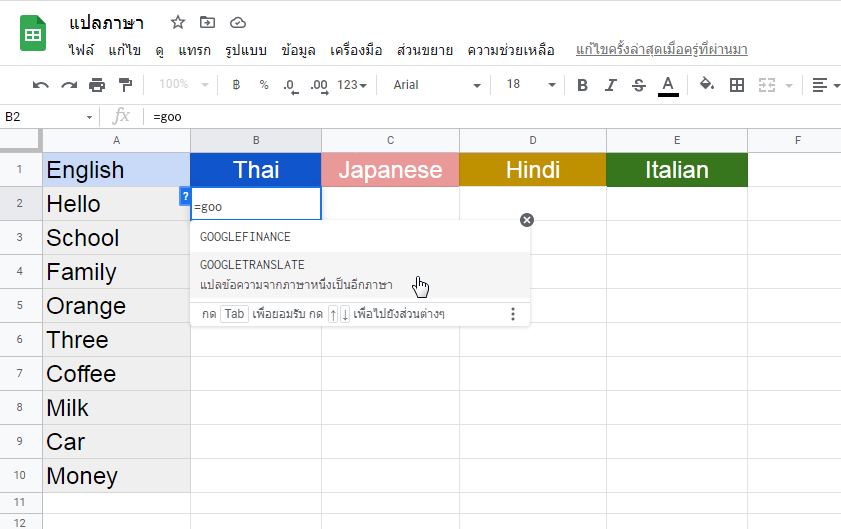
Task: Click the move to folder icon
Action: [207, 23]
